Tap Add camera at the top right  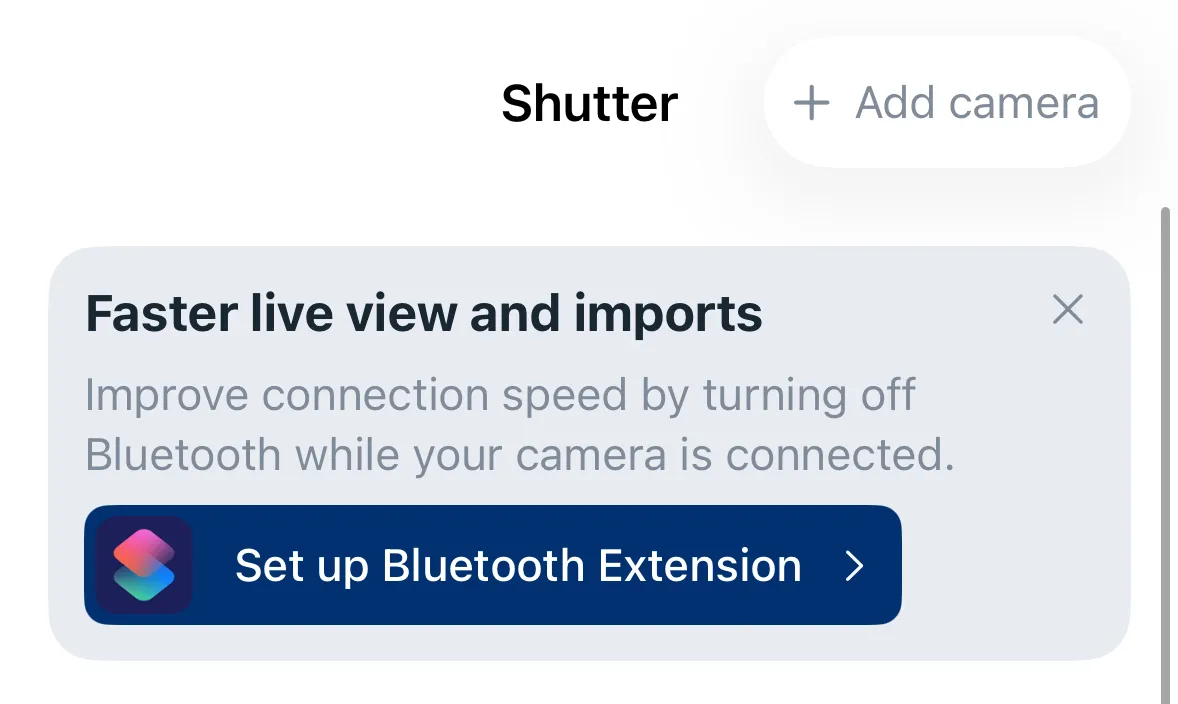[946, 101]
